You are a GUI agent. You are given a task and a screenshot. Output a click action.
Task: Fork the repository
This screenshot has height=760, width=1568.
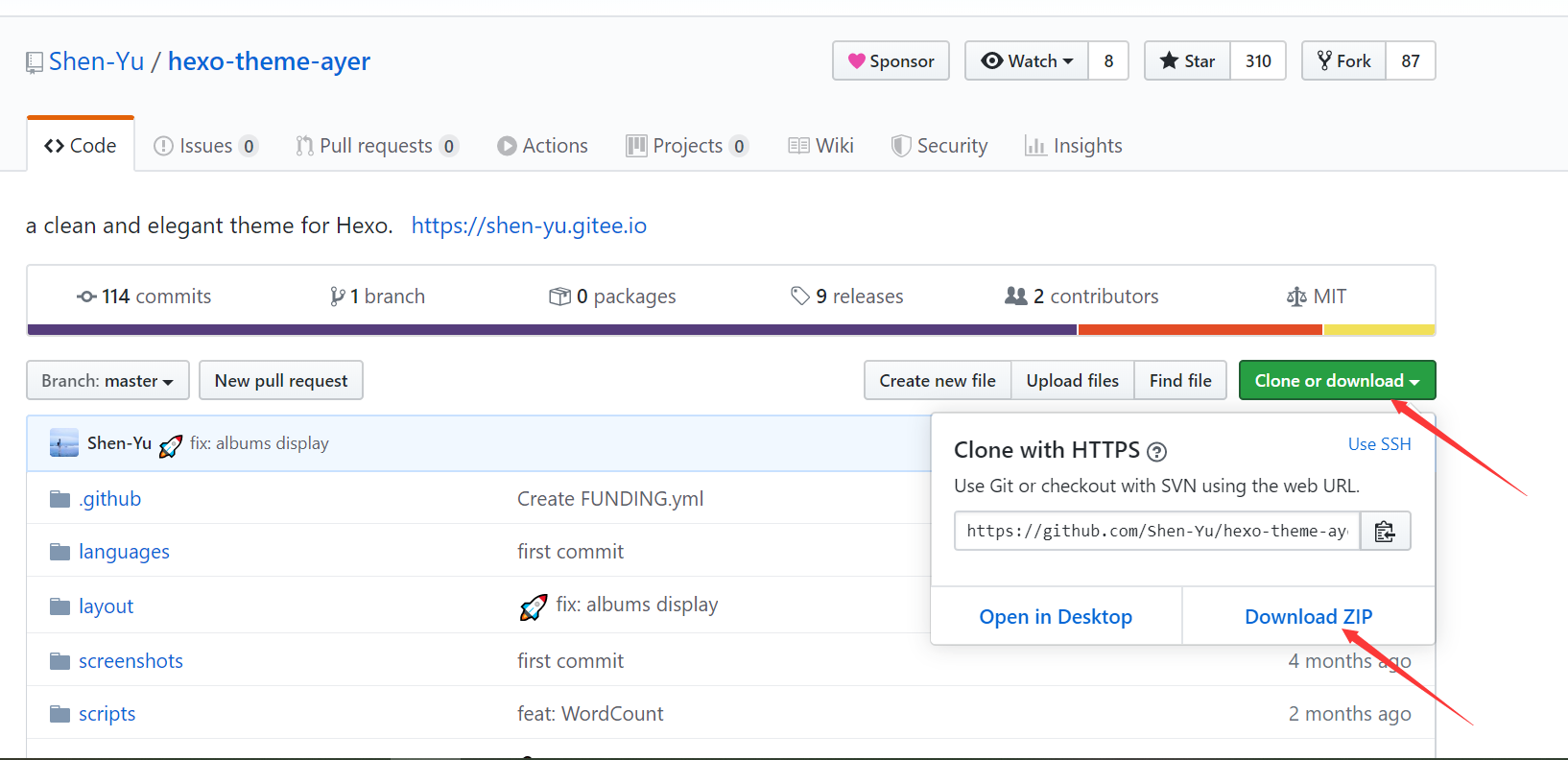tap(1343, 60)
